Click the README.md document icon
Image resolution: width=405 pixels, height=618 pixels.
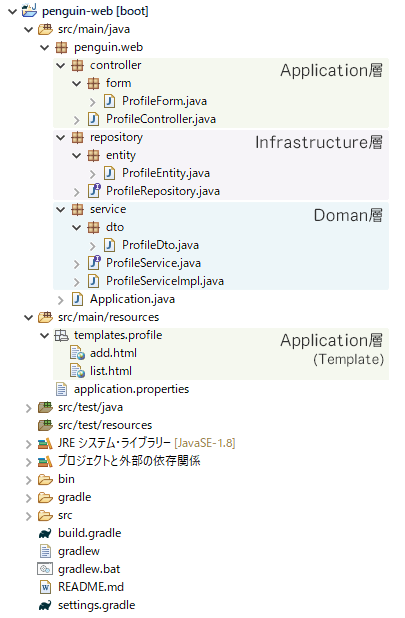pyautogui.click(x=45, y=587)
